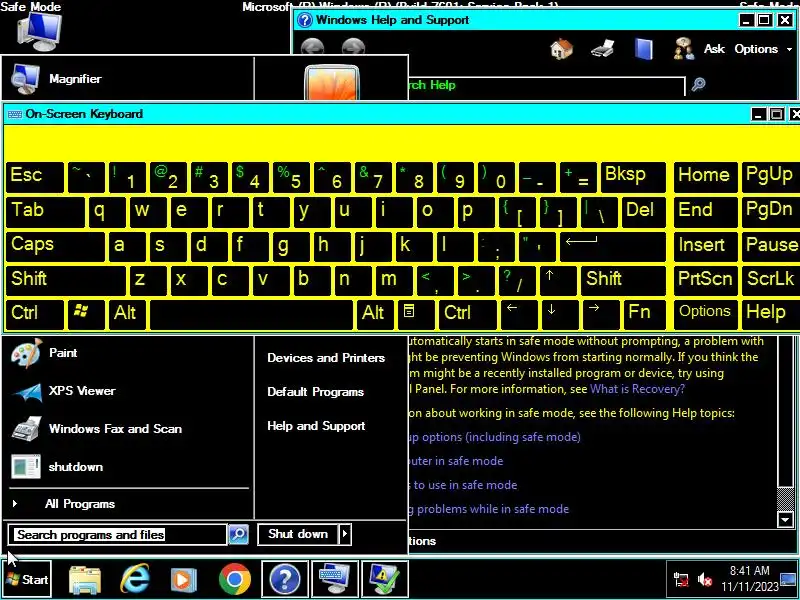The height and width of the screenshot is (600, 800).
Task: Open the Action Center taskbar button
Action: click(x=385, y=579)
